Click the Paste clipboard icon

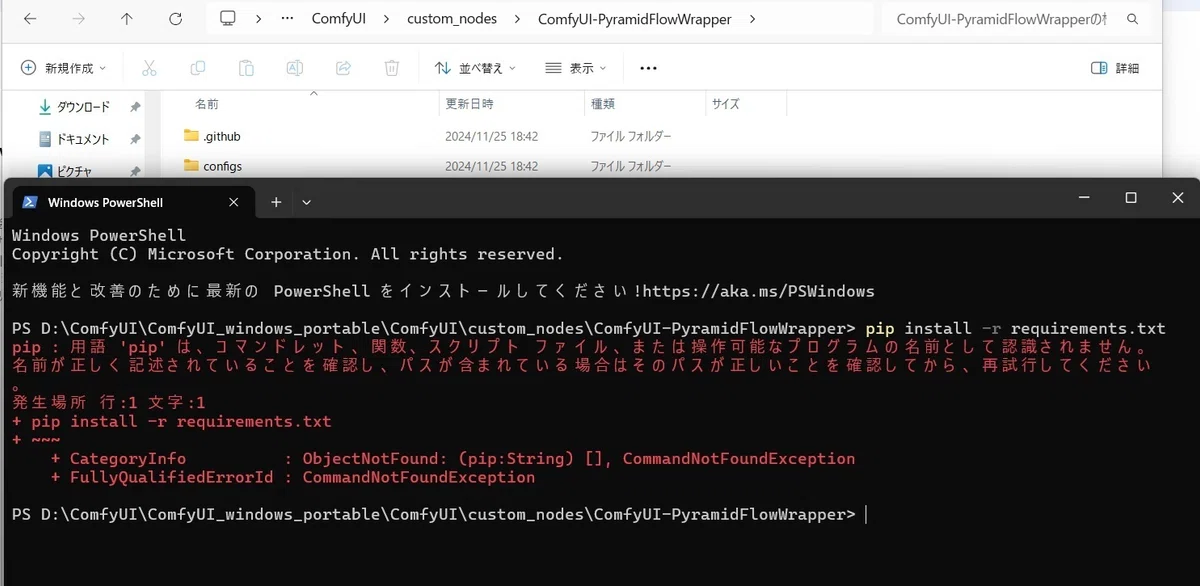tap(246, 68)
